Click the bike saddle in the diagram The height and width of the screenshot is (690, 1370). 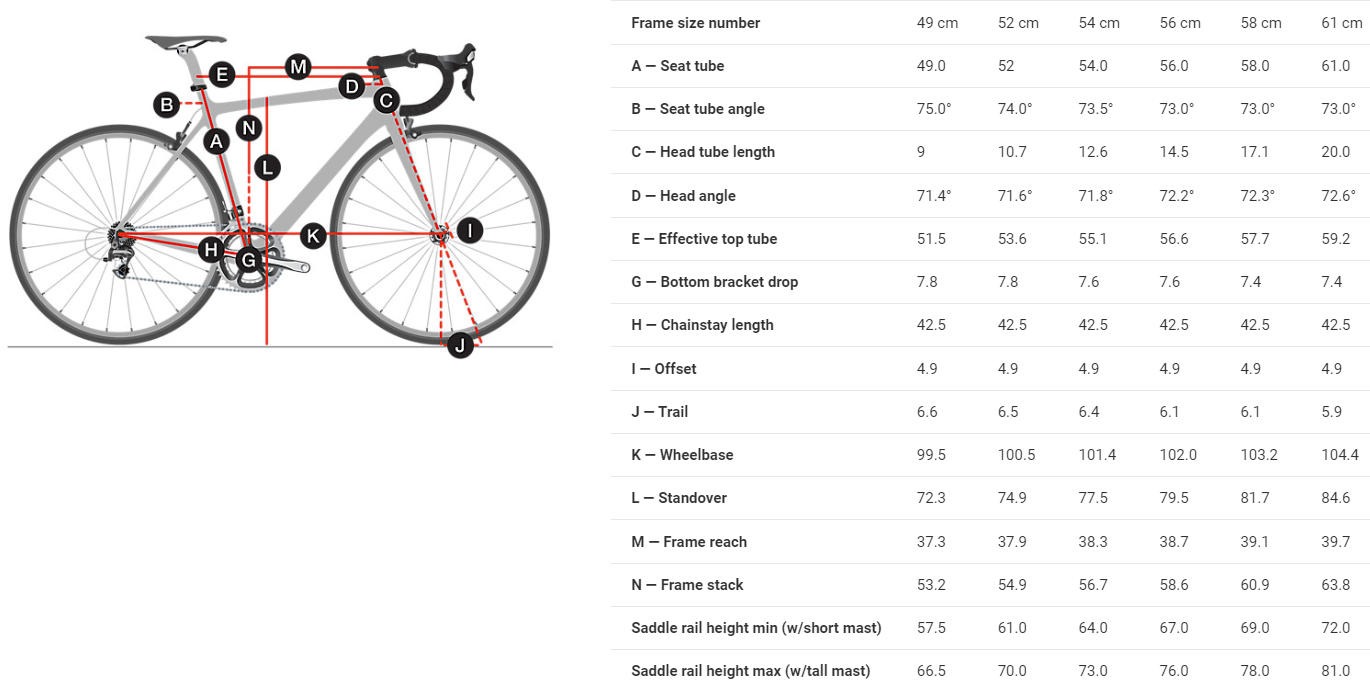pos(185,42)
